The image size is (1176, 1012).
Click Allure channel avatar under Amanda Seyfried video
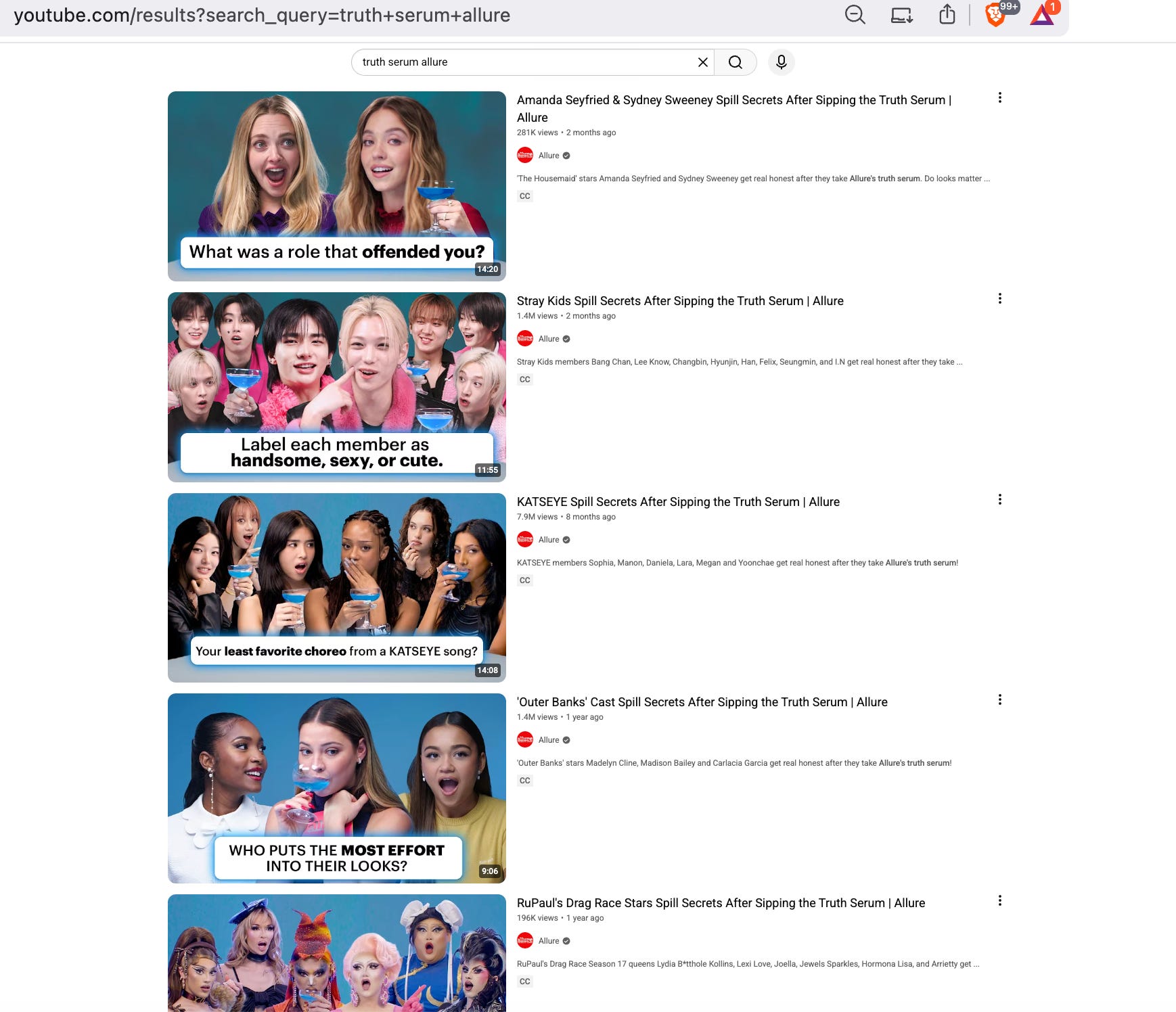point(525,156)
